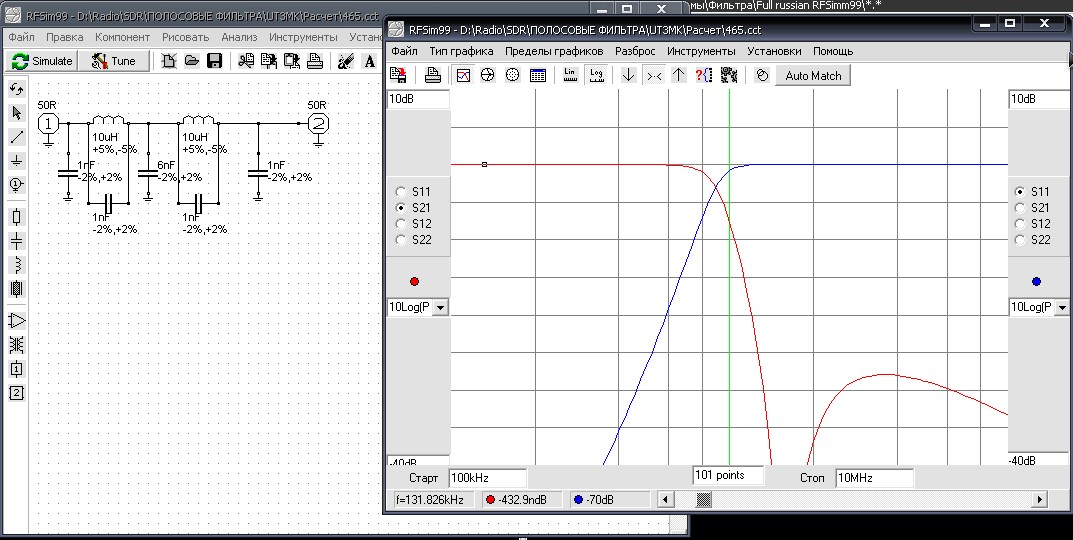Screen dimensions: 1073x540
Task: Select S21 radio button on right panel
Action: click(x=1020, y=207)
